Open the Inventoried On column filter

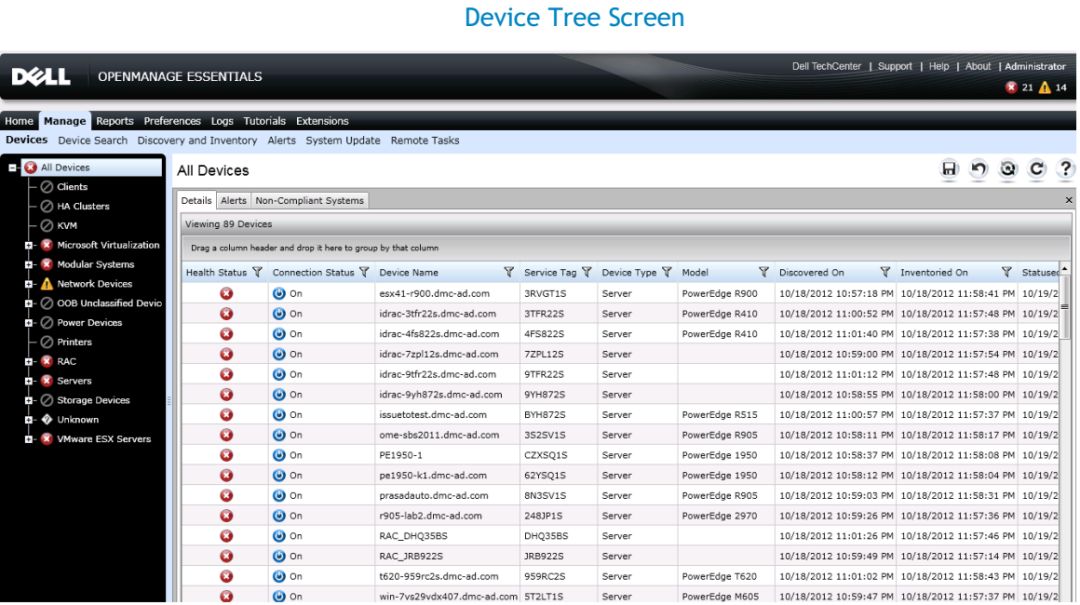1006,272
